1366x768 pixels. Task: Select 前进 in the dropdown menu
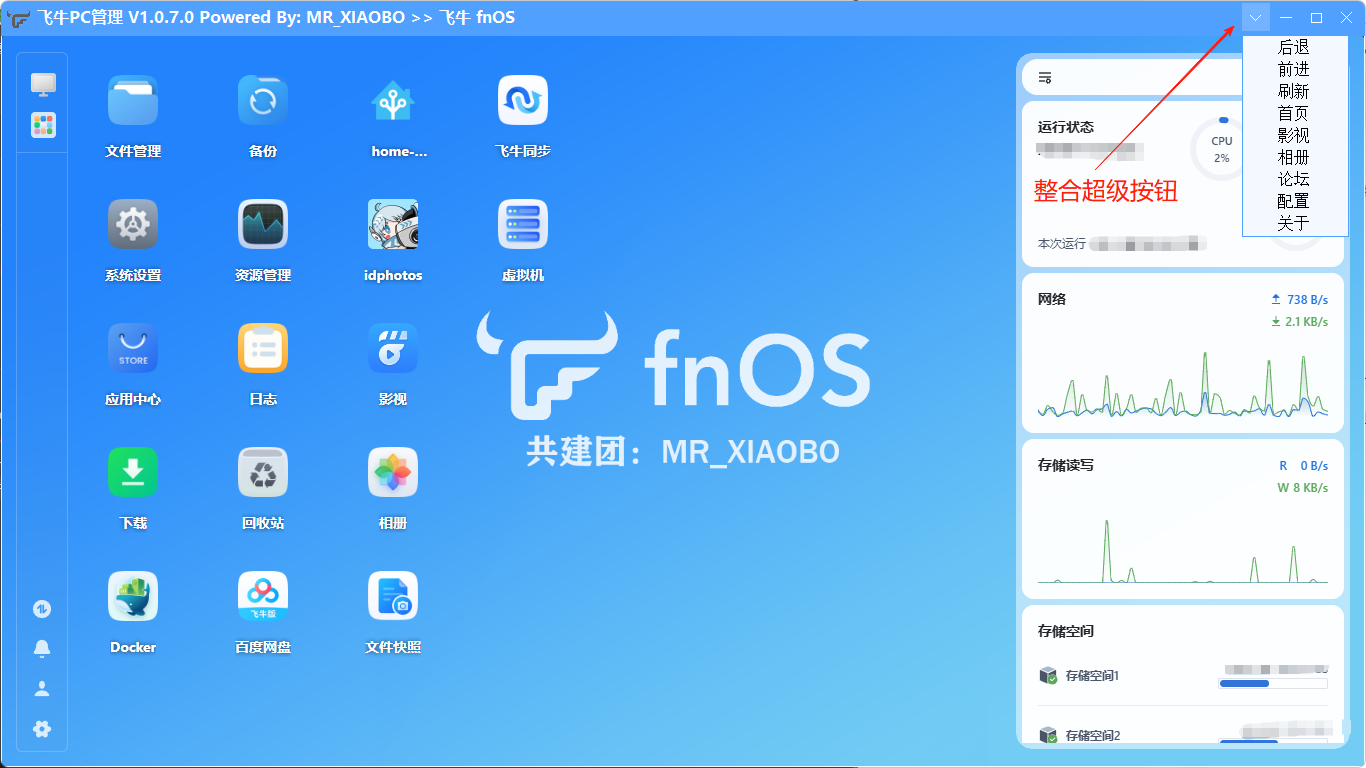click(x=1294, y=69)
